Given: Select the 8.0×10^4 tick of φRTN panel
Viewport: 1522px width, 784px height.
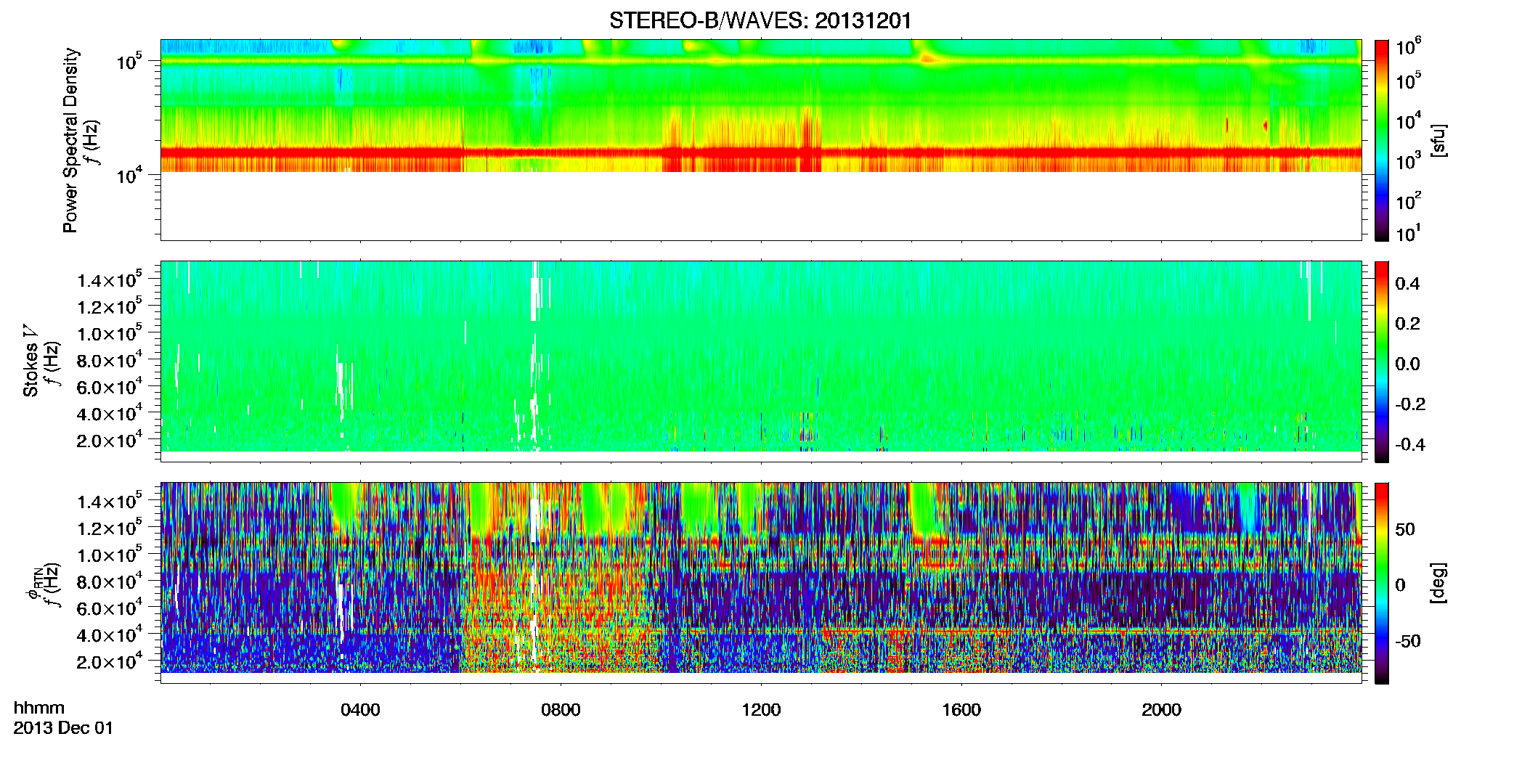Looking at the screenshot, I should pyautogui.click(x=110, y=581).
